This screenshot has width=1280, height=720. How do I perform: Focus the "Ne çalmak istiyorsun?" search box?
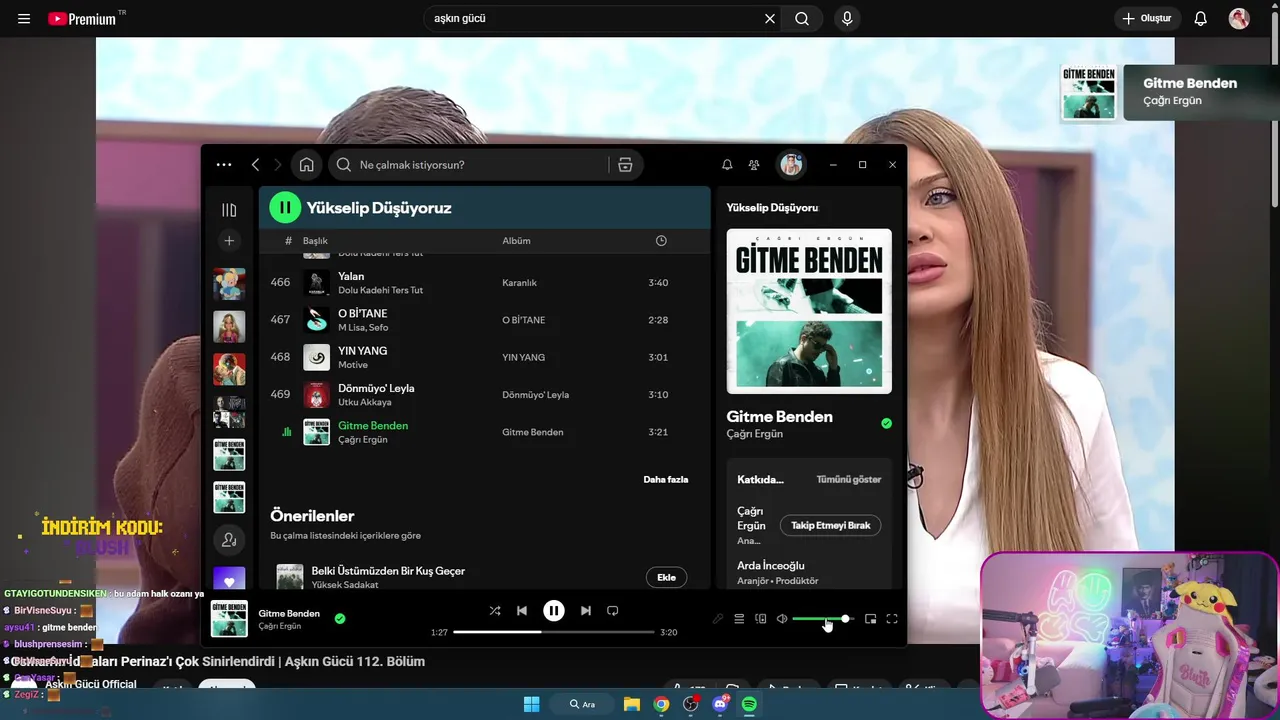pyautogui.click(x=470, y=165)
